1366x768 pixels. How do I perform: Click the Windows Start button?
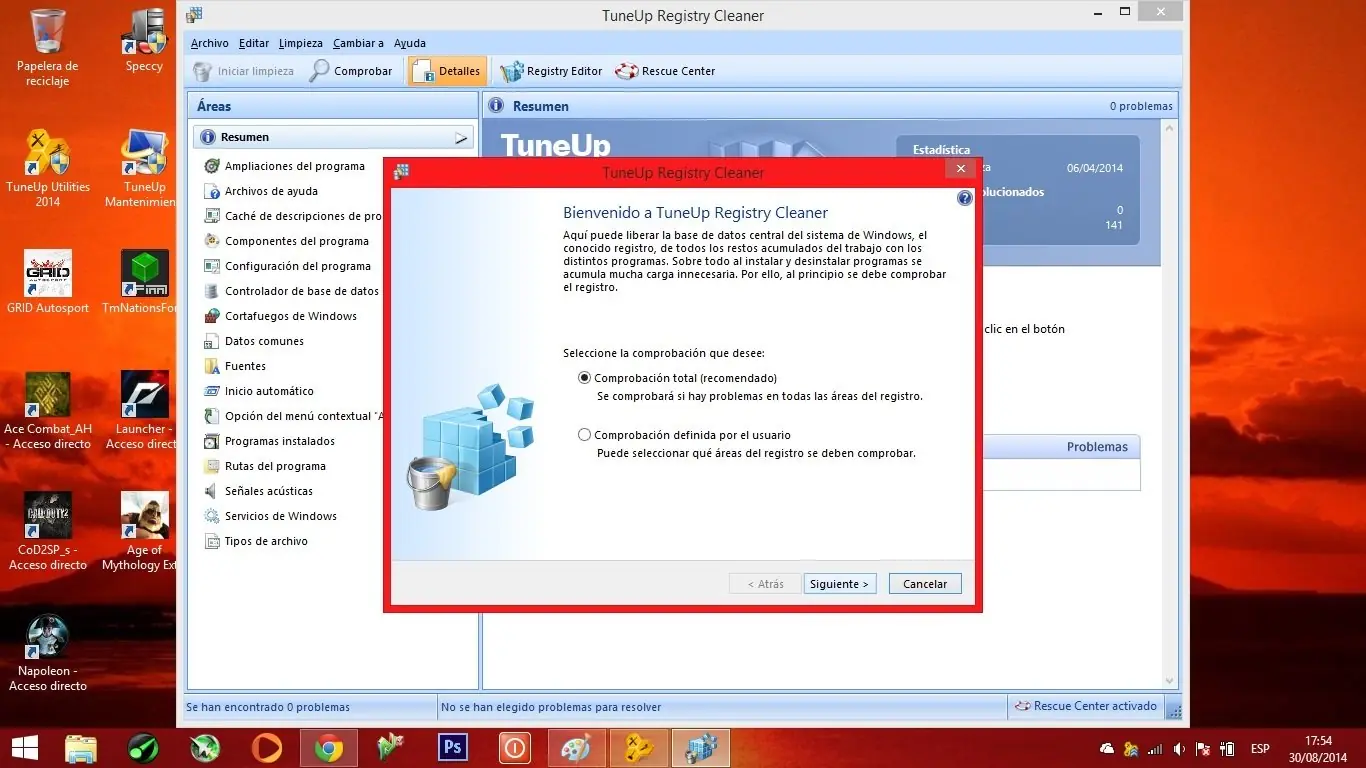24,748
